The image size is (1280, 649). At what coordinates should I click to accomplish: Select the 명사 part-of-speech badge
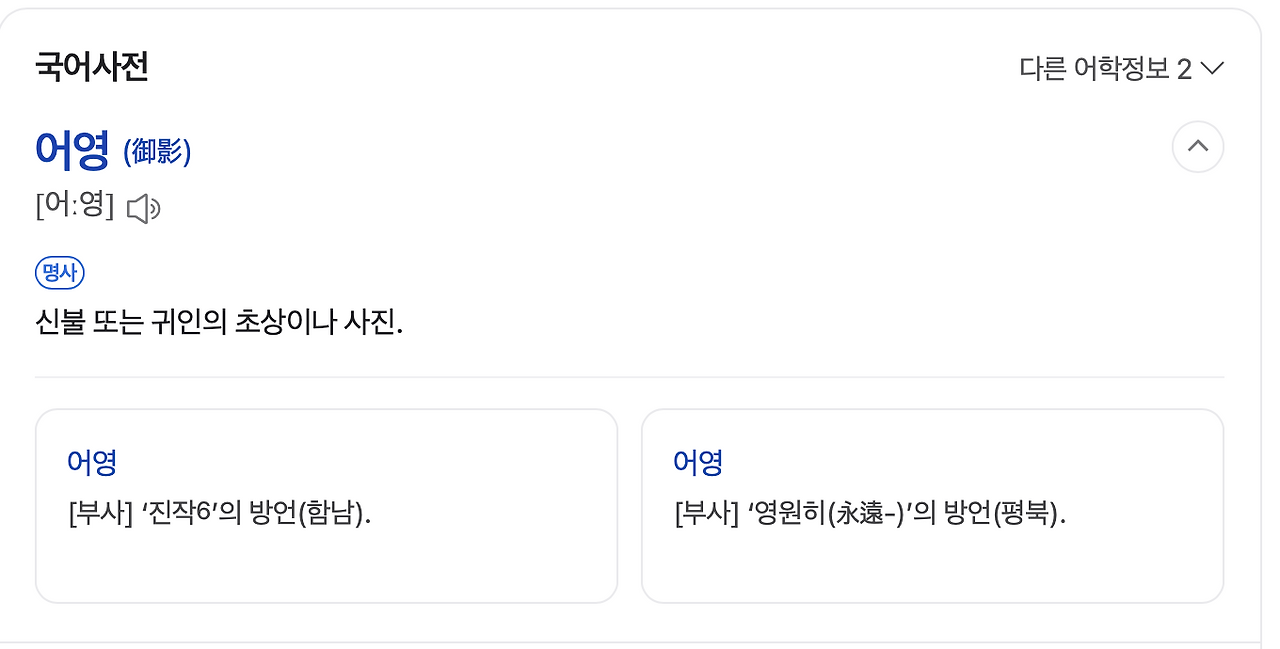(x=59, y=272)
